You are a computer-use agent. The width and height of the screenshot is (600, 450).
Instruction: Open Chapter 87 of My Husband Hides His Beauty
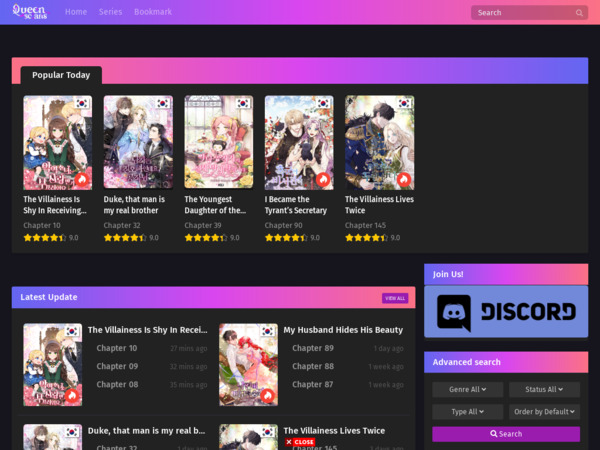pyautogui.click(x=313, y=384)
